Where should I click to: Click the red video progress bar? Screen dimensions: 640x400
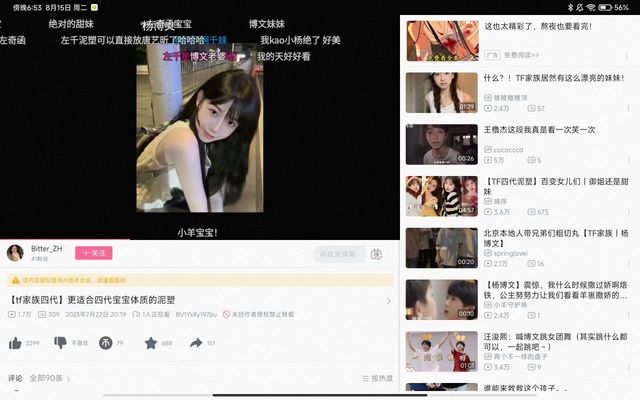click(64, 239)
